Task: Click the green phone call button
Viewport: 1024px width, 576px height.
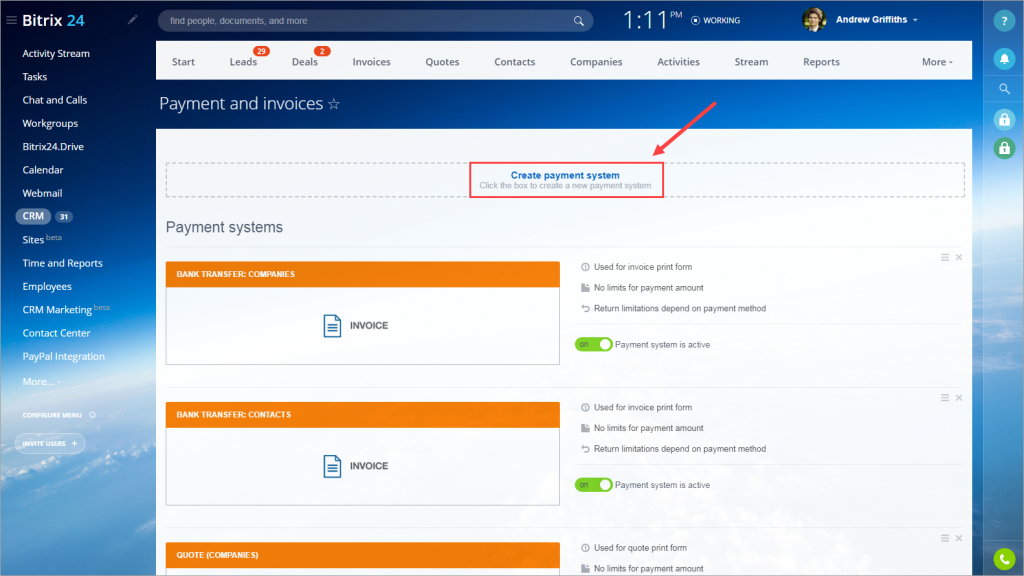Action: click(1004, 559)
